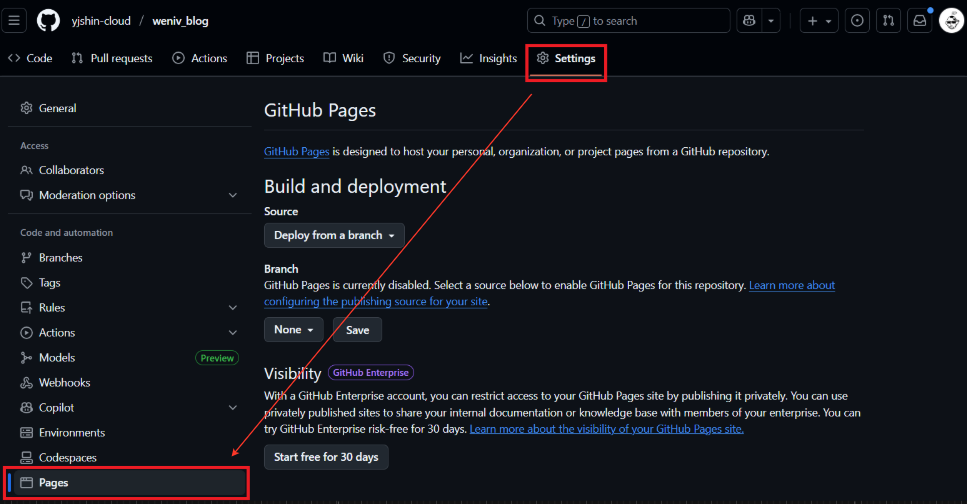Click the Preview badge beside Models

tap(217, 358)
